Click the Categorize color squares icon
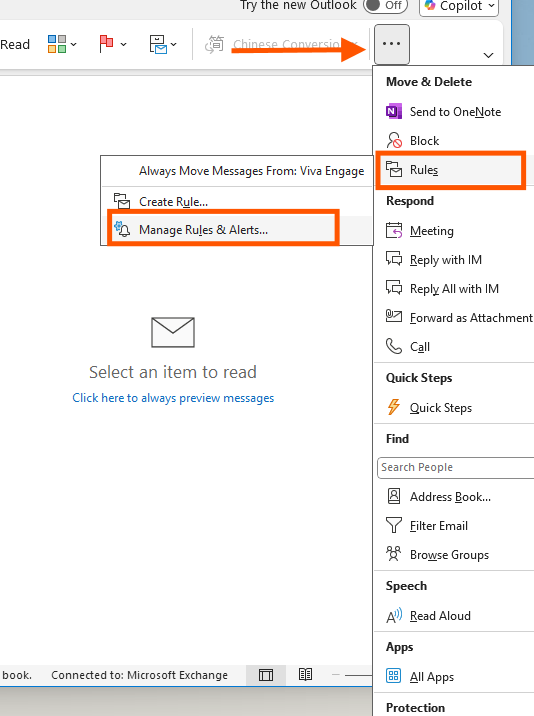534x716 pixels. pos(57,44)
